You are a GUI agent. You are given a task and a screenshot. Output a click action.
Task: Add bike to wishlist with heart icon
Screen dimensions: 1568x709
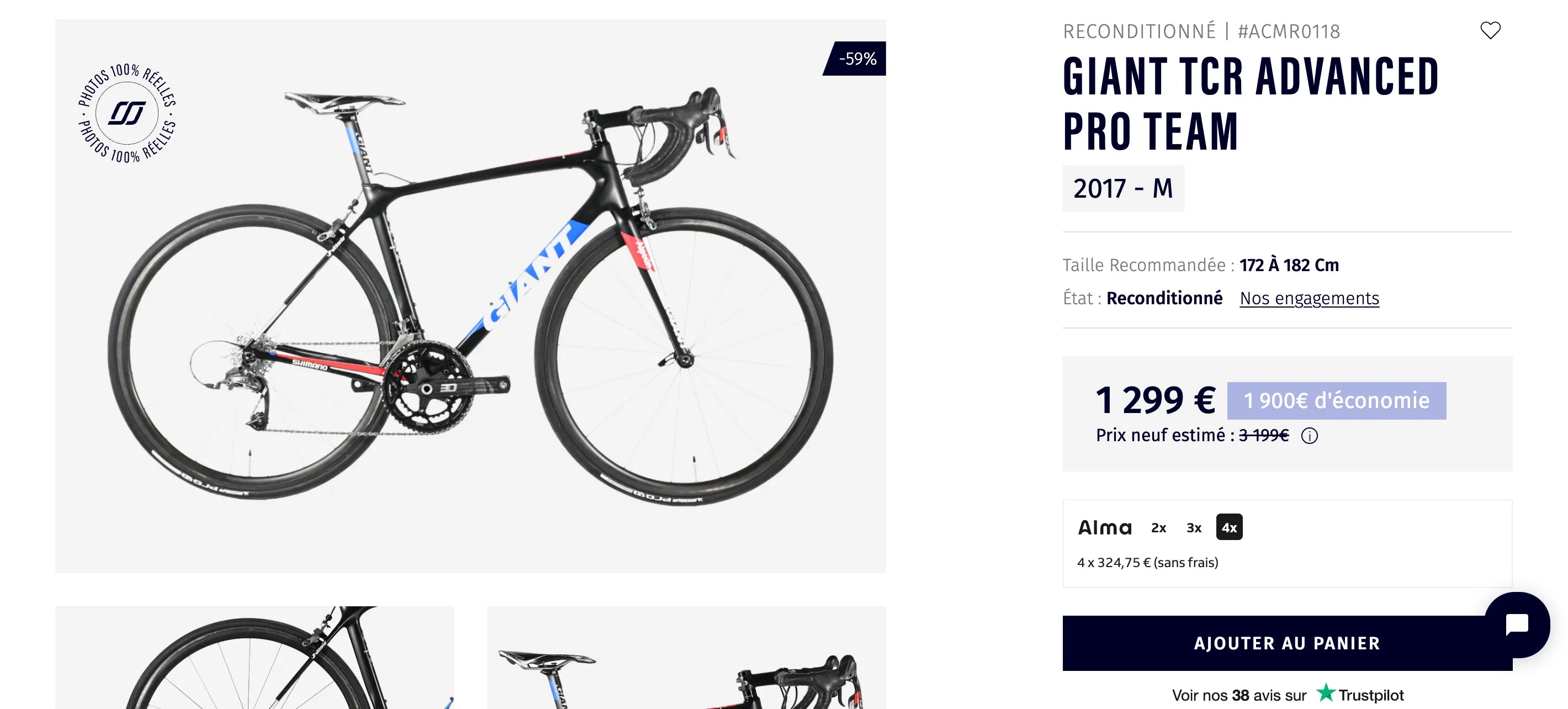point(1490,30)
